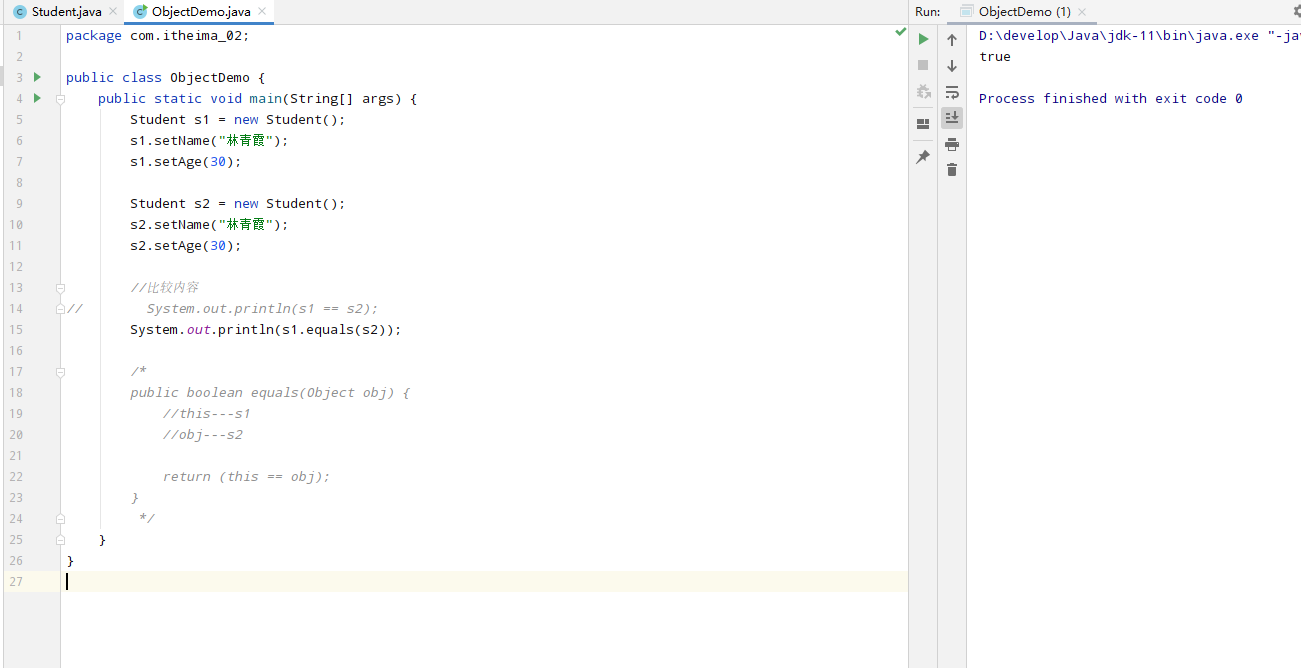Click fold end marker at line 24

click(x=61, y=519)
